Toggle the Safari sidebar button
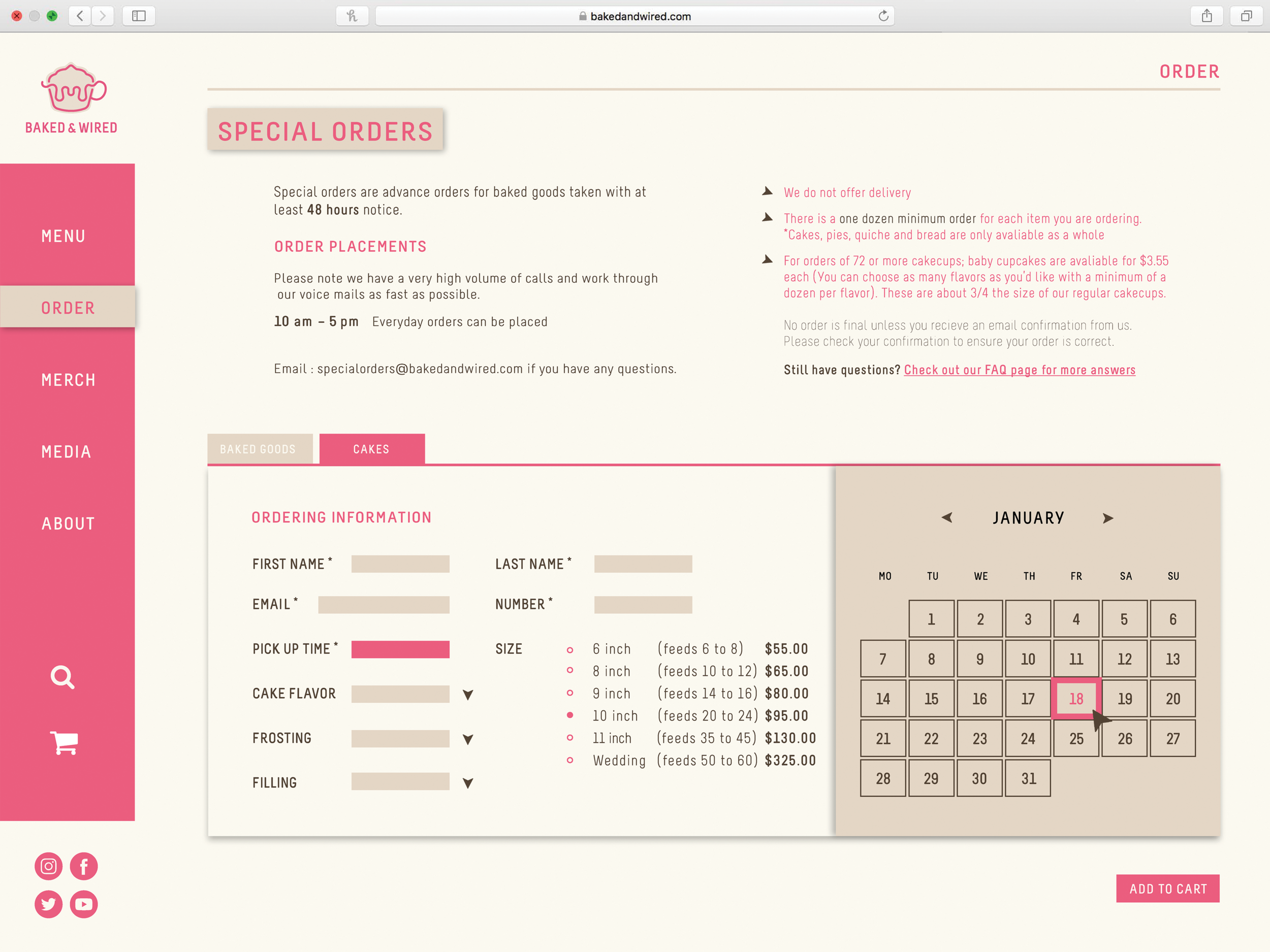 tap(139, 16)
